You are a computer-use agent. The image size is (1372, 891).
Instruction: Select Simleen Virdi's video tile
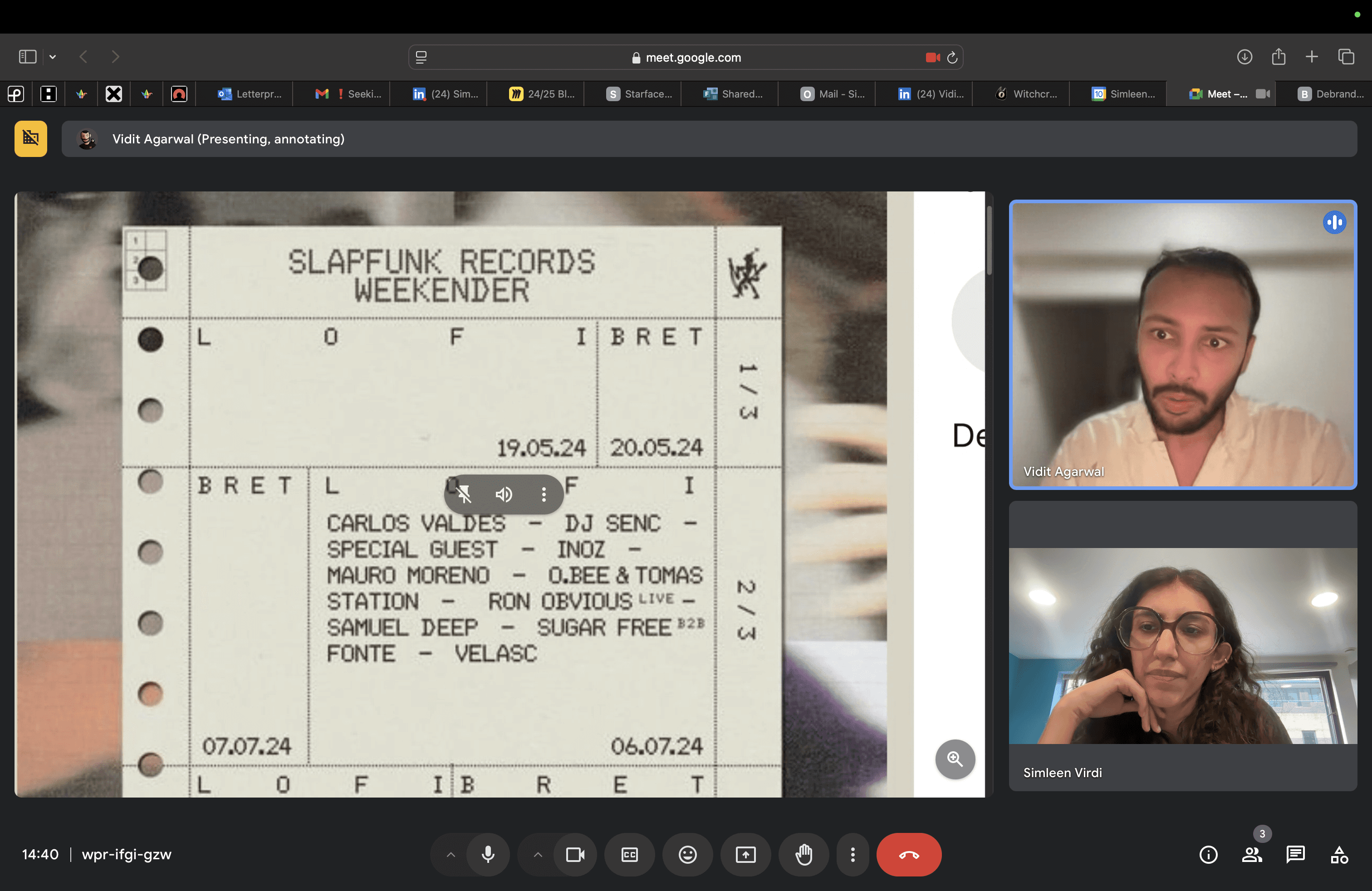pos(1183,646)
